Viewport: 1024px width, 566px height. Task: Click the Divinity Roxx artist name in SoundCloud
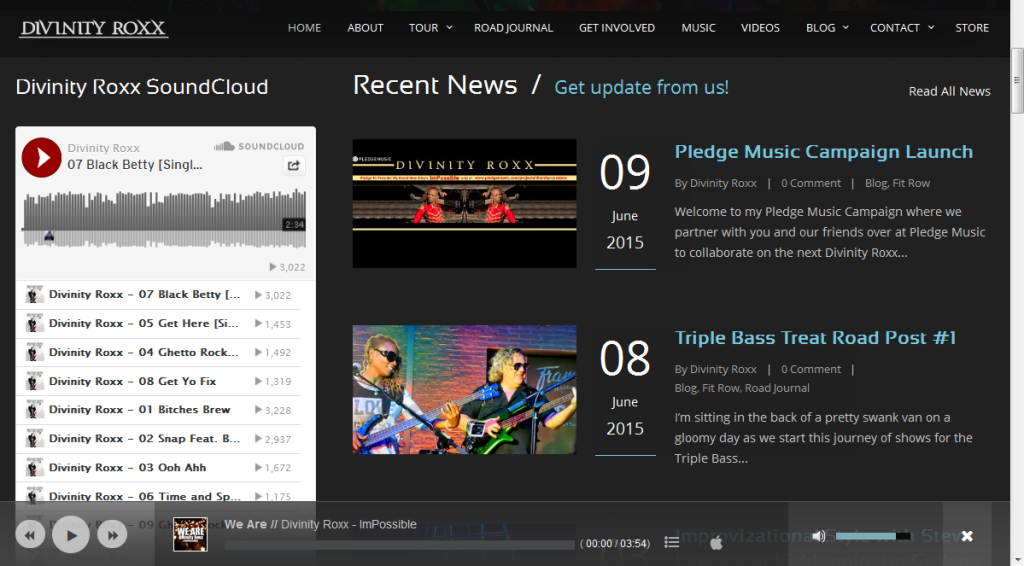(x=103, y=148)
